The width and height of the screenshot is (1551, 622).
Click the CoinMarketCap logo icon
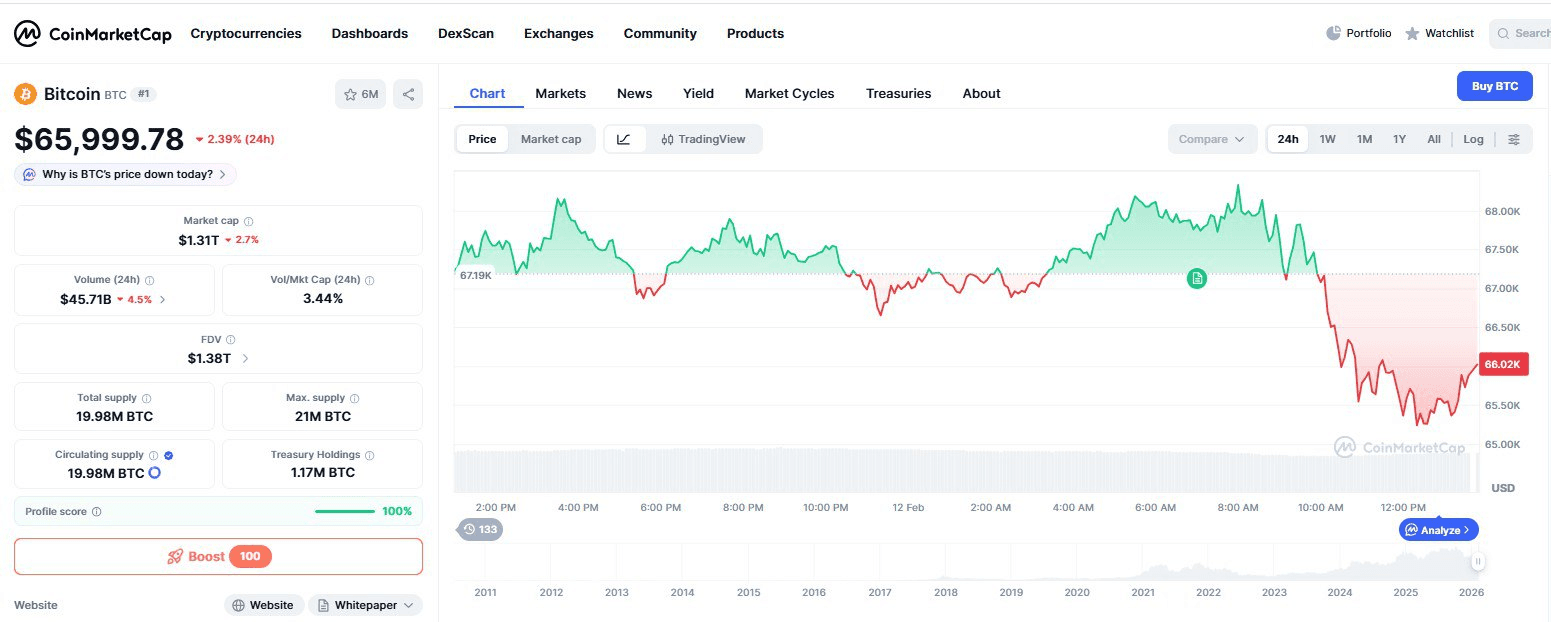coord(27,34)
